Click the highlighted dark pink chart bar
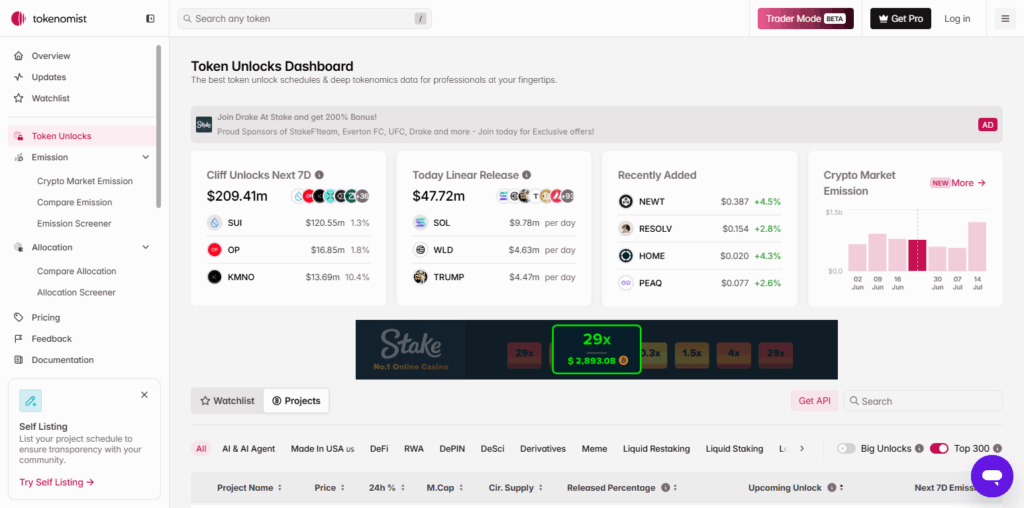1024x508 pixels. (x=917, y=255)
